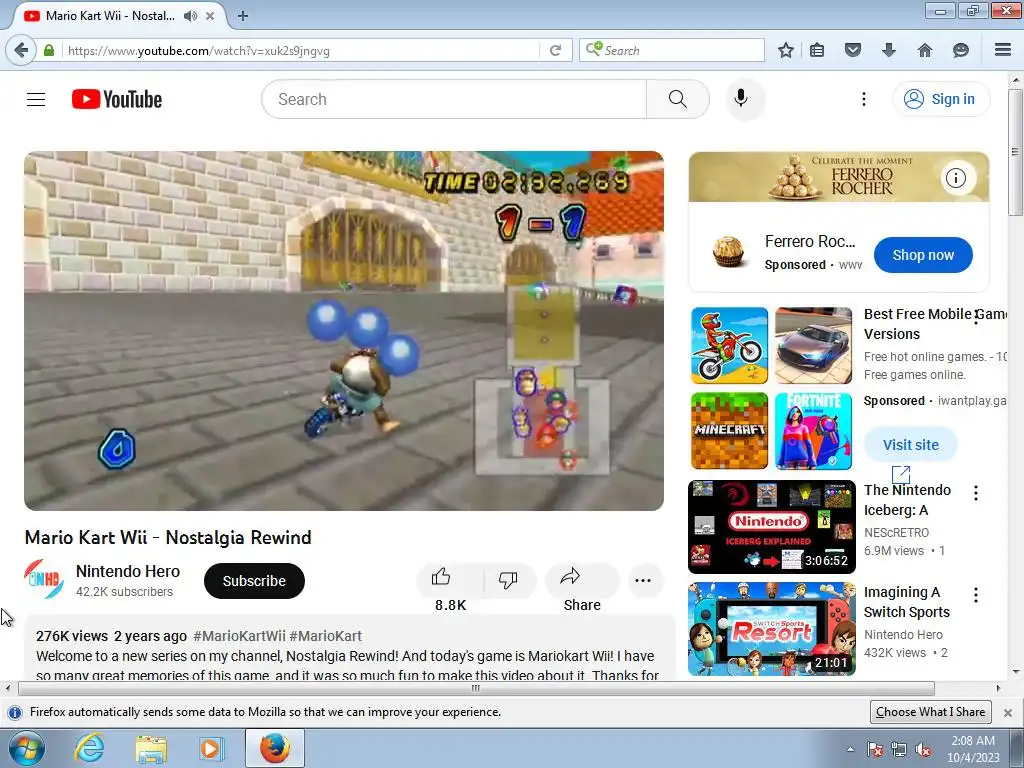Close the Mario Kart Wii tab
The image size is (1024, 768).
[x=210, y=16]
